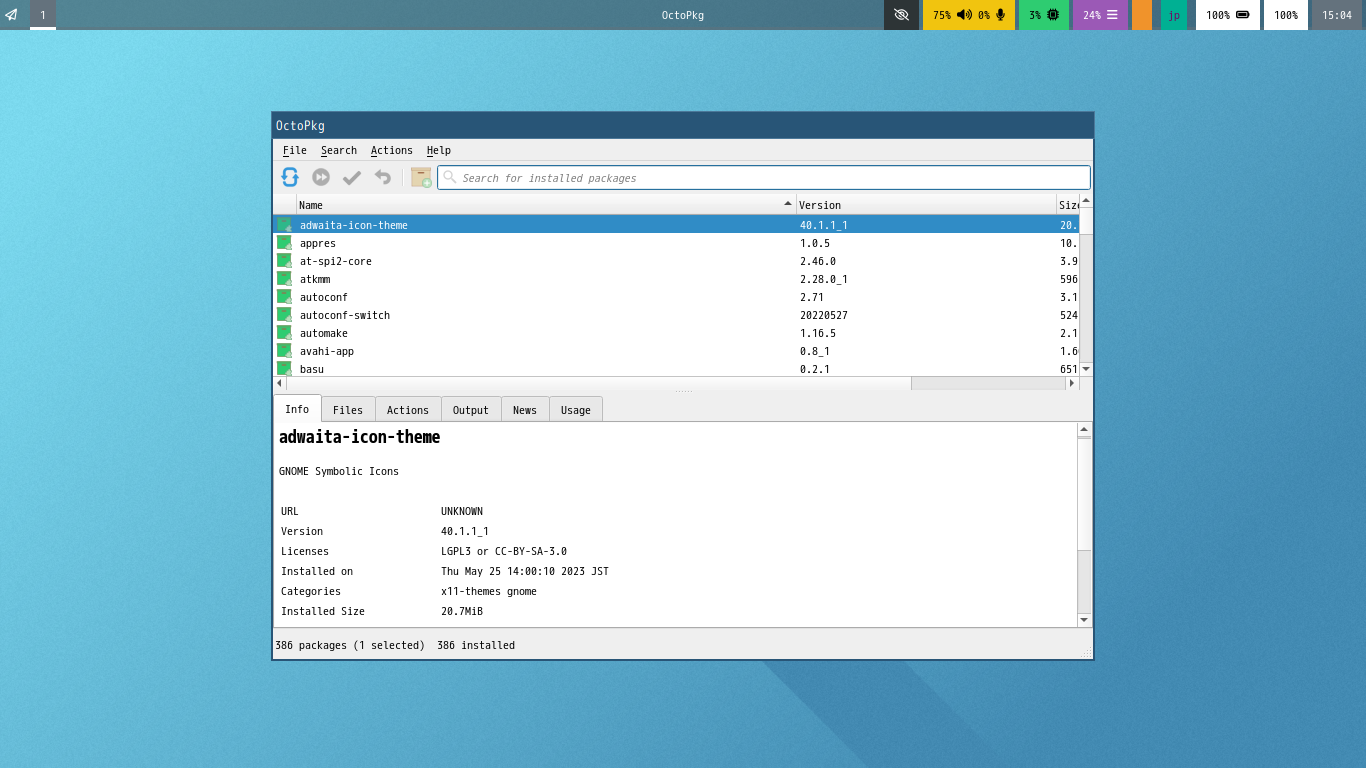Click the Size column header
The height and width of the screenshot is (768, 1366).
pos(1068,205)
